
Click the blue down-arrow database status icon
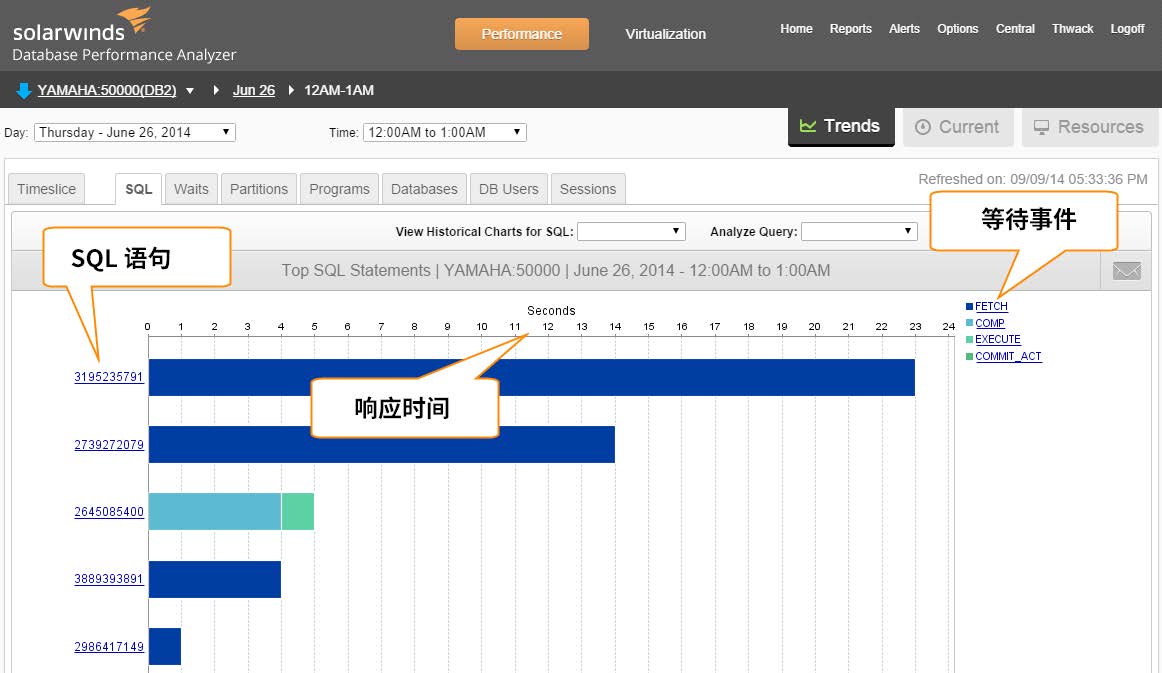click(x=24, y=91)
